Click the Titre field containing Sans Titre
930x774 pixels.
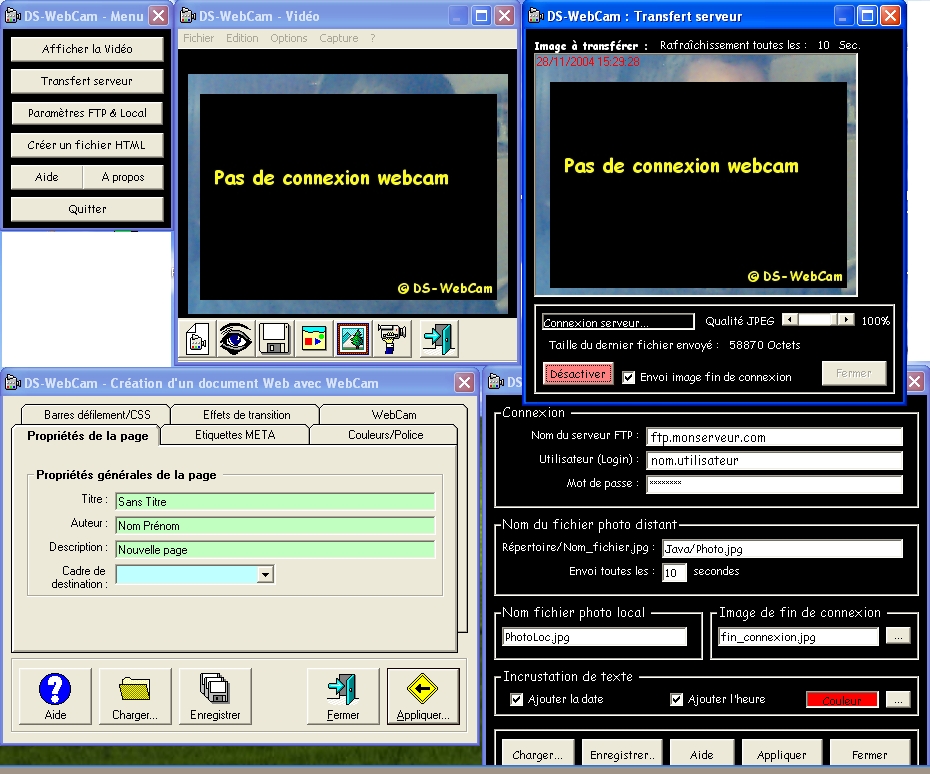(x=275, y=502)
